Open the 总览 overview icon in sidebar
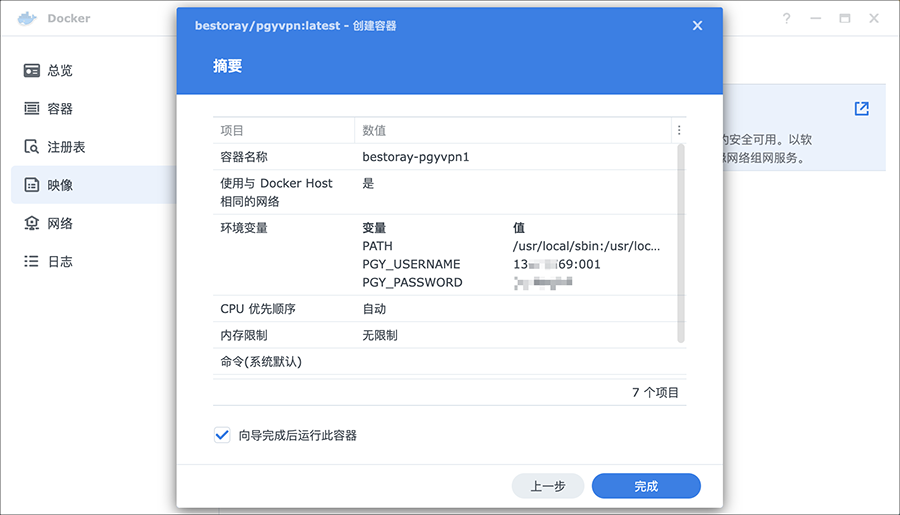Image resolution: width=900 pixels, height=515 pixels. pos(32,70)
